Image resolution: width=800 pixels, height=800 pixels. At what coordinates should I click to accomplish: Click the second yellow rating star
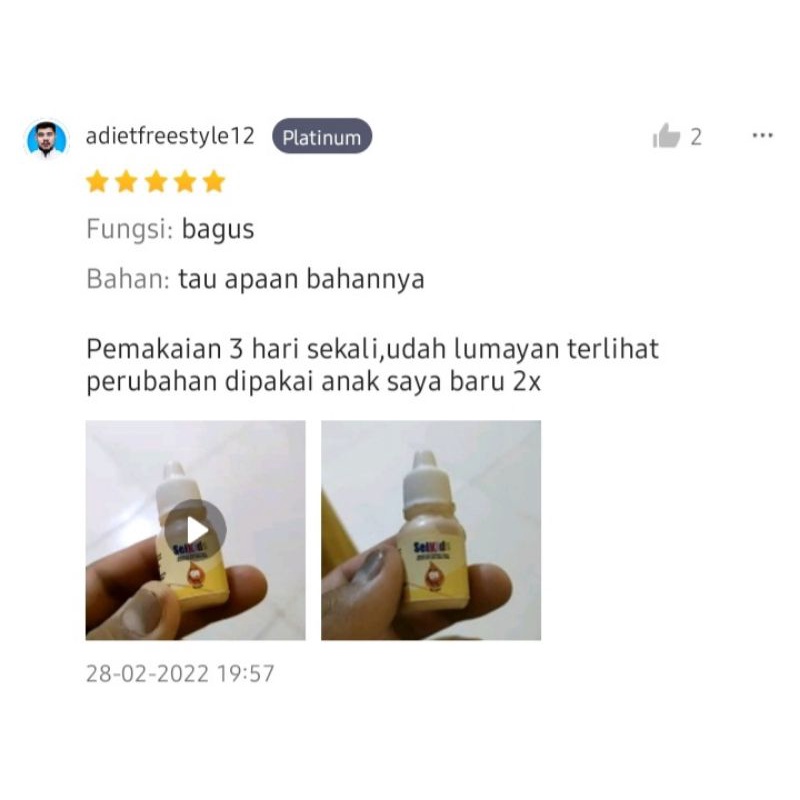126,182
